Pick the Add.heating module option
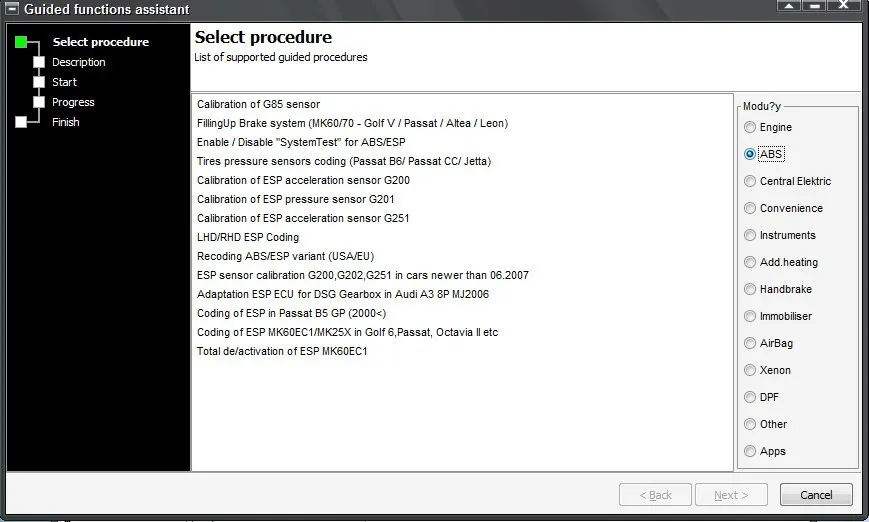 click(x=750, y=262)
